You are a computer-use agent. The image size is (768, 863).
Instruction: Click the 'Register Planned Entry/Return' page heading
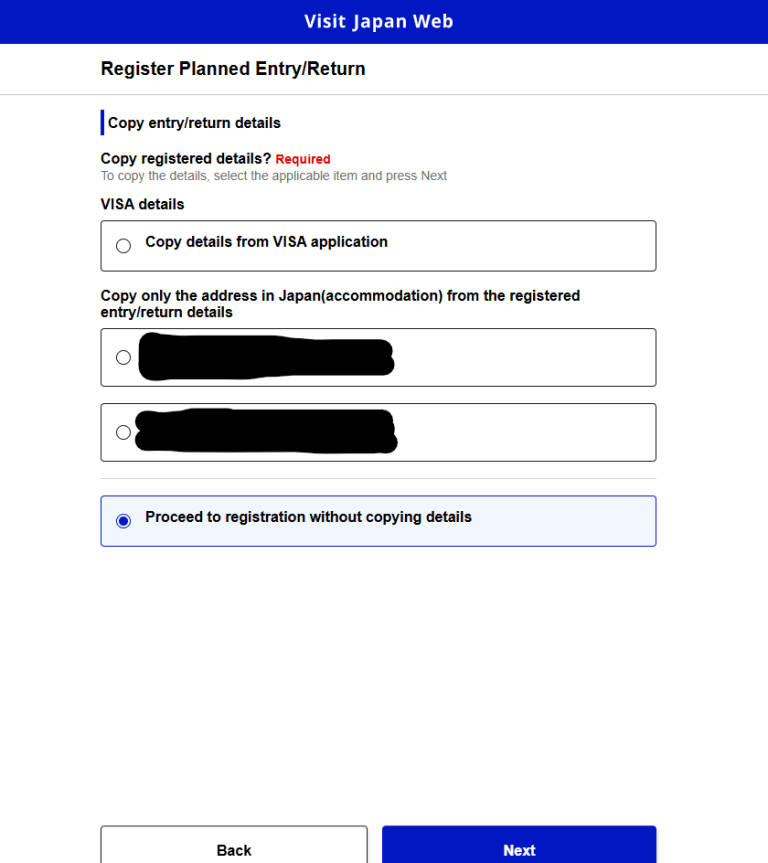pos(233,69)
